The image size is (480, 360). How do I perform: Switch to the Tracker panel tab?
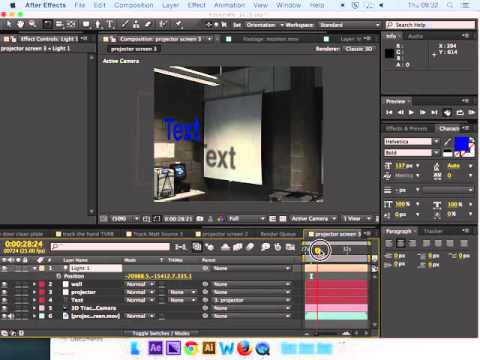[433, 231]
